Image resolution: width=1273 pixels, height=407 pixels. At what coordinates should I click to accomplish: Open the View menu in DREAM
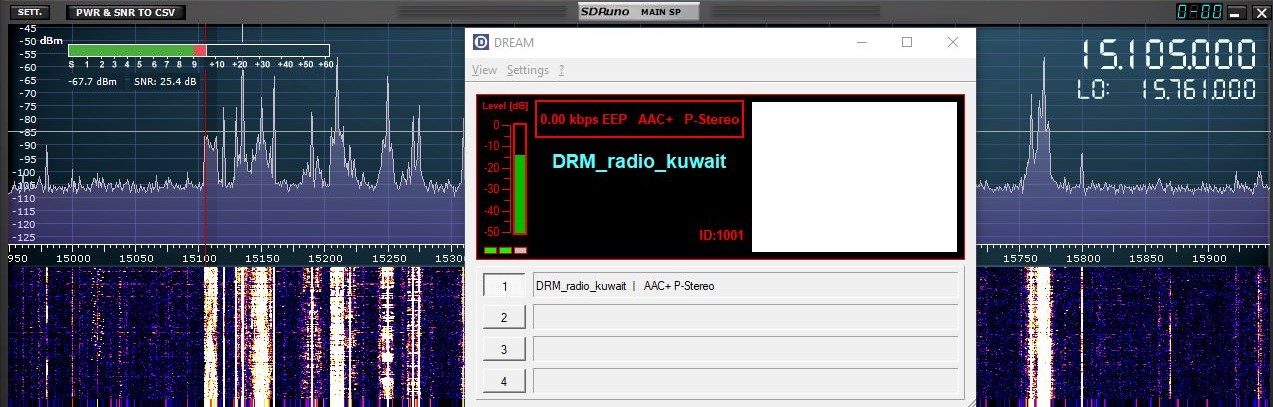484,70
